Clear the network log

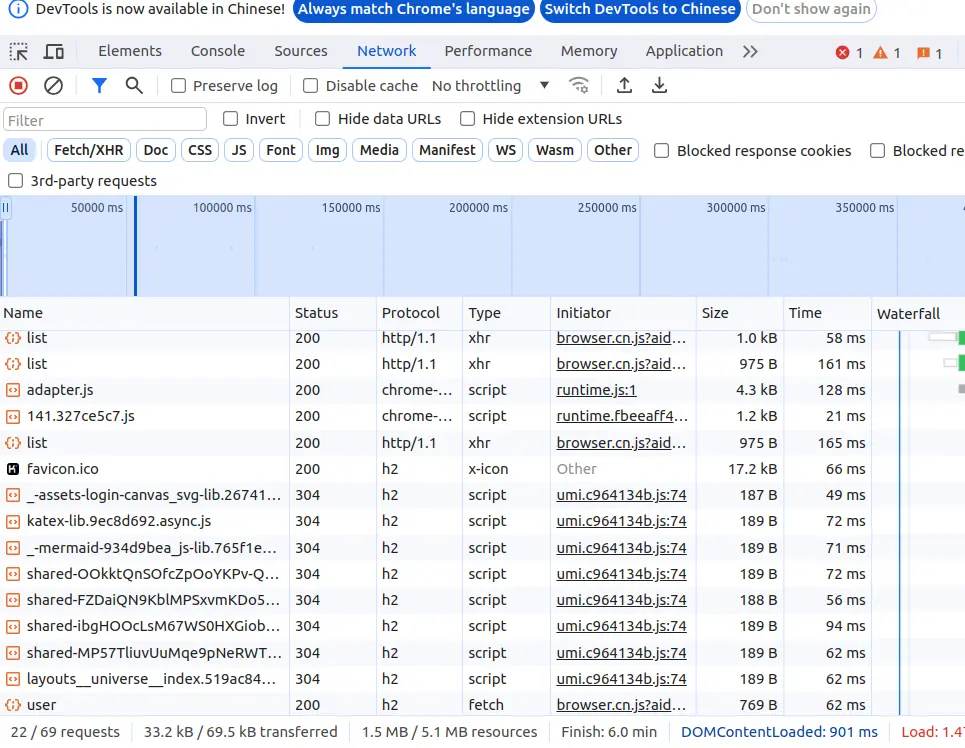pos(54,86)
